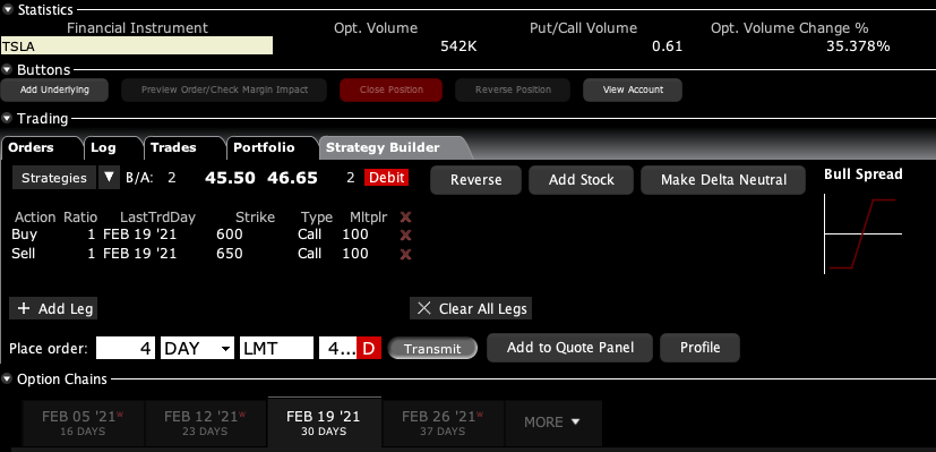This screenshot has width=936, height=452.
Task: Remove the Sell 650 Call leg
Action: click(x=405, y=254)
